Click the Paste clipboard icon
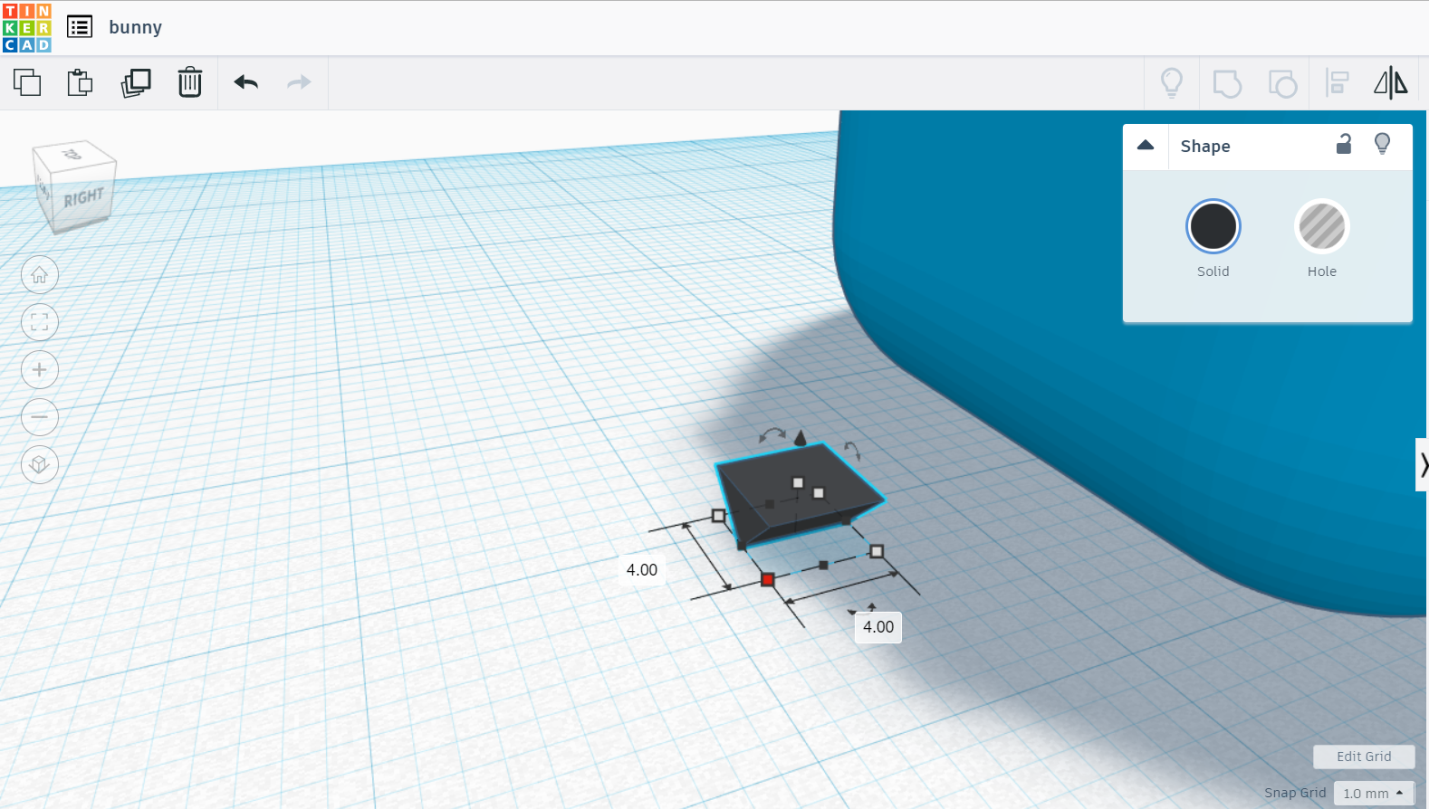 [80, 82]
